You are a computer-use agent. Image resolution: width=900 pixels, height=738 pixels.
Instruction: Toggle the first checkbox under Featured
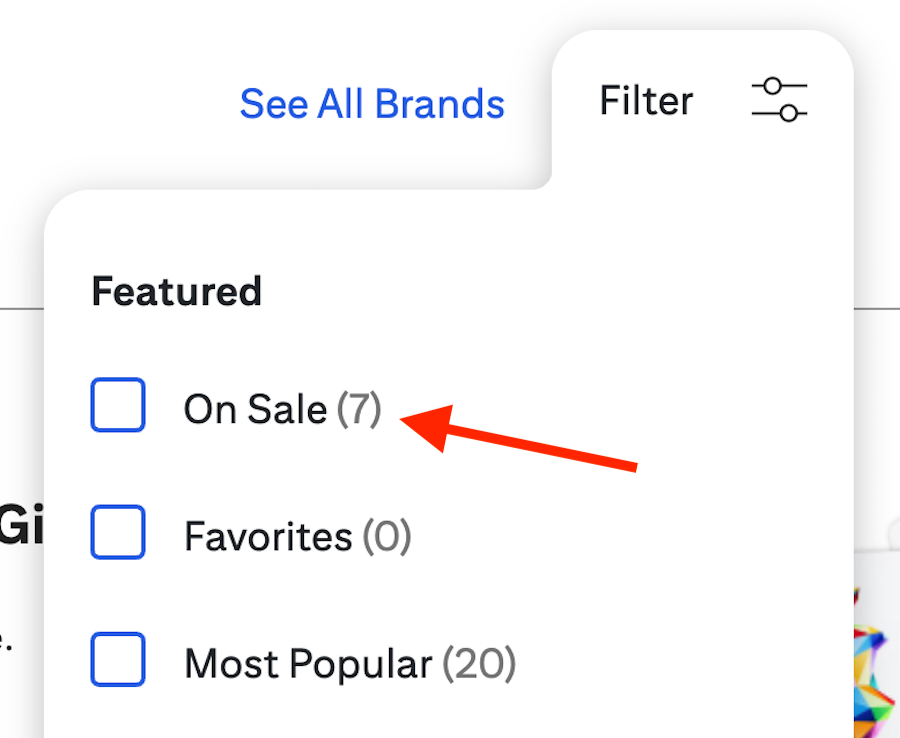point(118,405)
